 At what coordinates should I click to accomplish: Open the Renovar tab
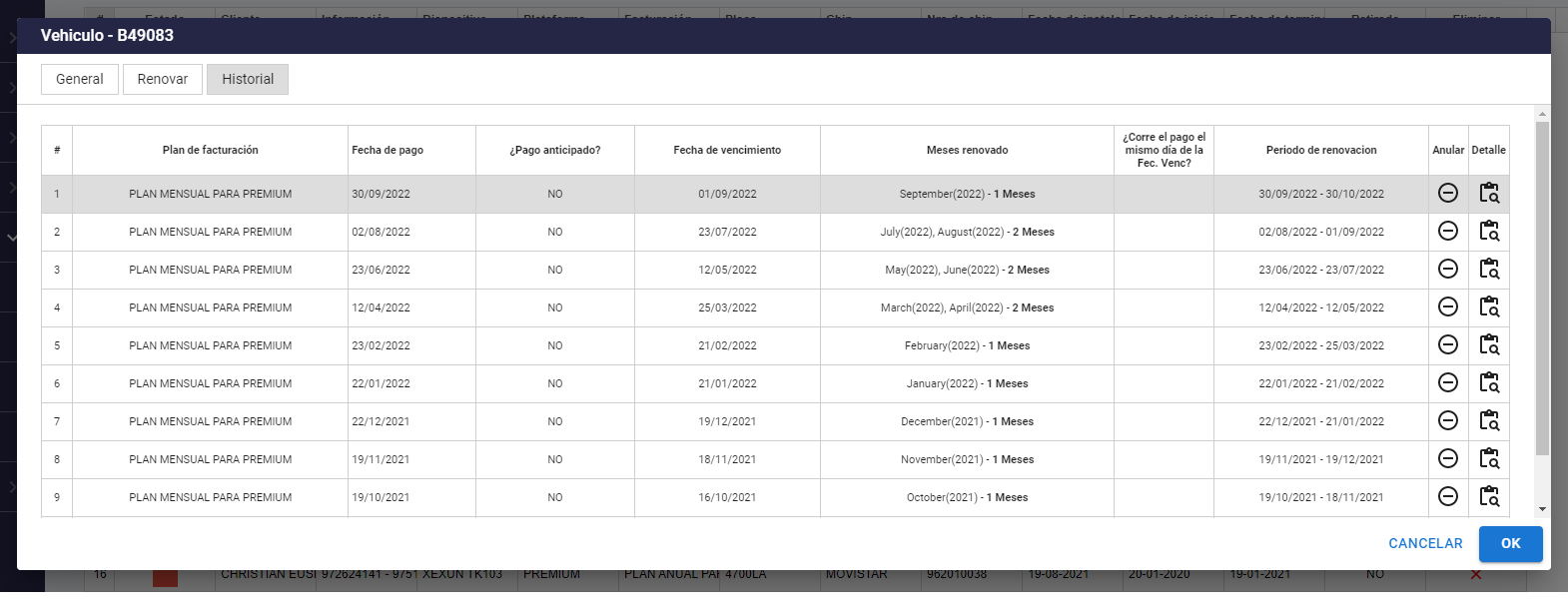click(163, 80)
